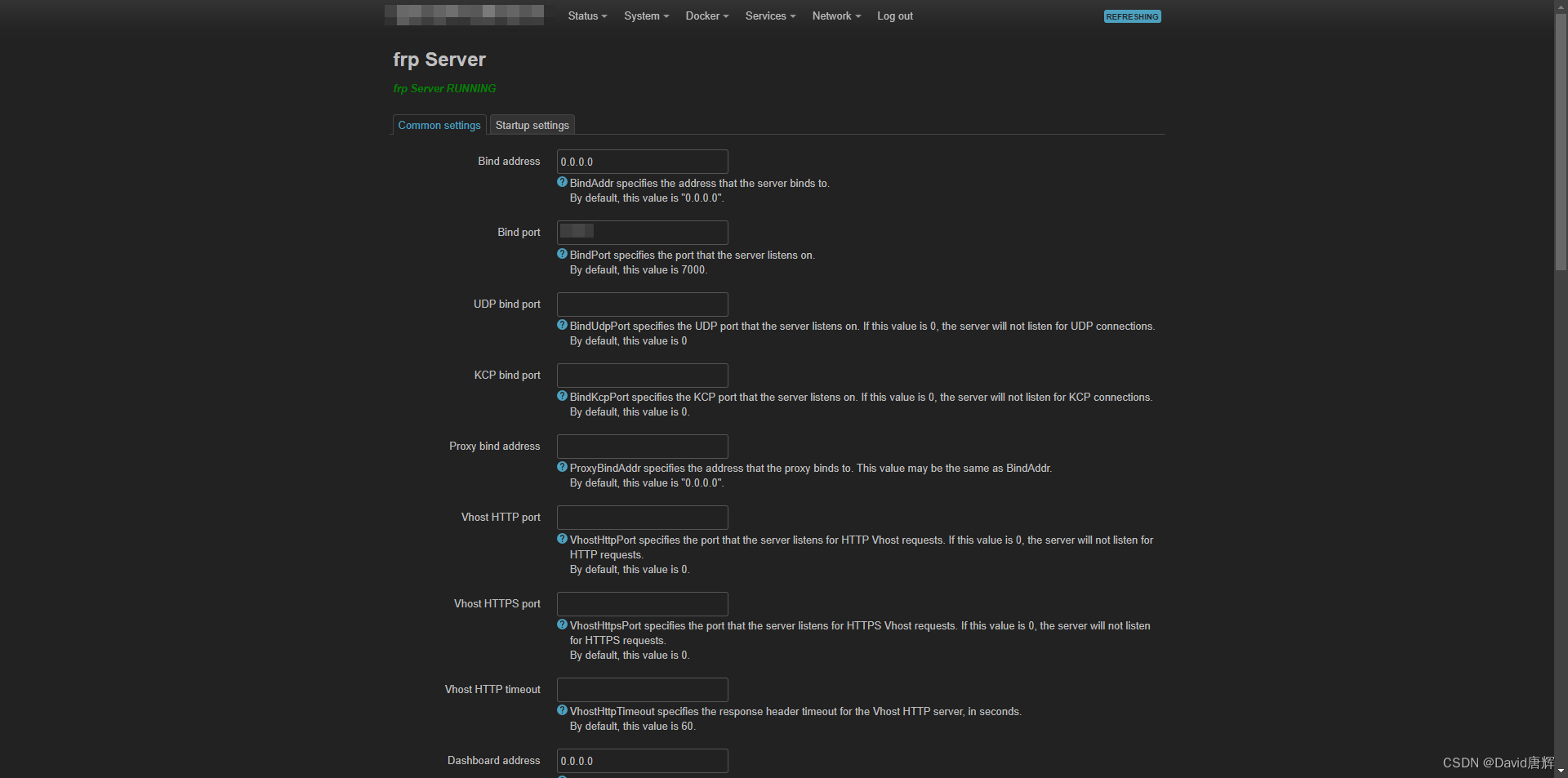Click the 'frp Server RUNNING' status text

point(444,88)
